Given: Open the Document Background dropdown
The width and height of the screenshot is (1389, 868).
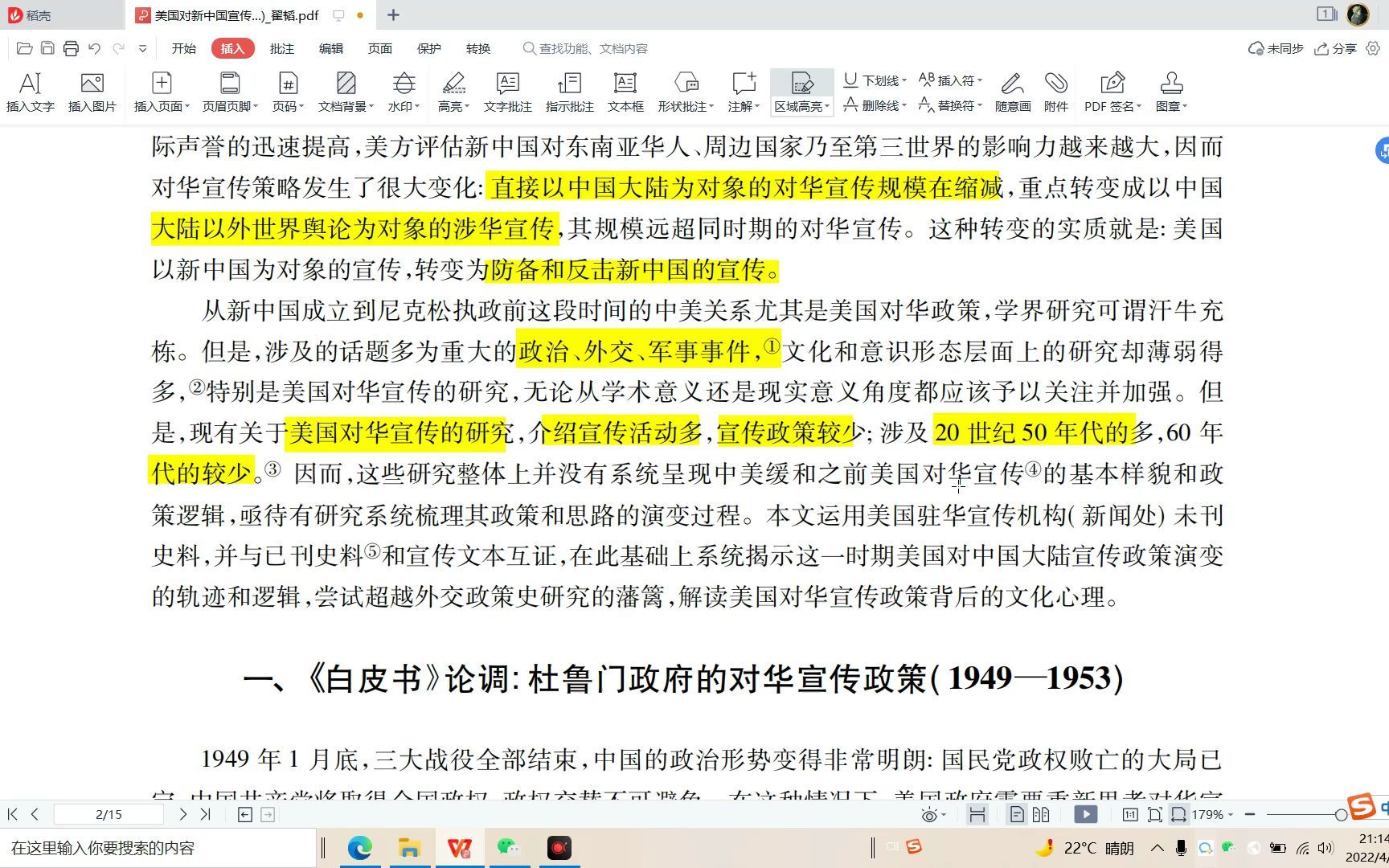Looking at the screenshot, I should (346, 92).
